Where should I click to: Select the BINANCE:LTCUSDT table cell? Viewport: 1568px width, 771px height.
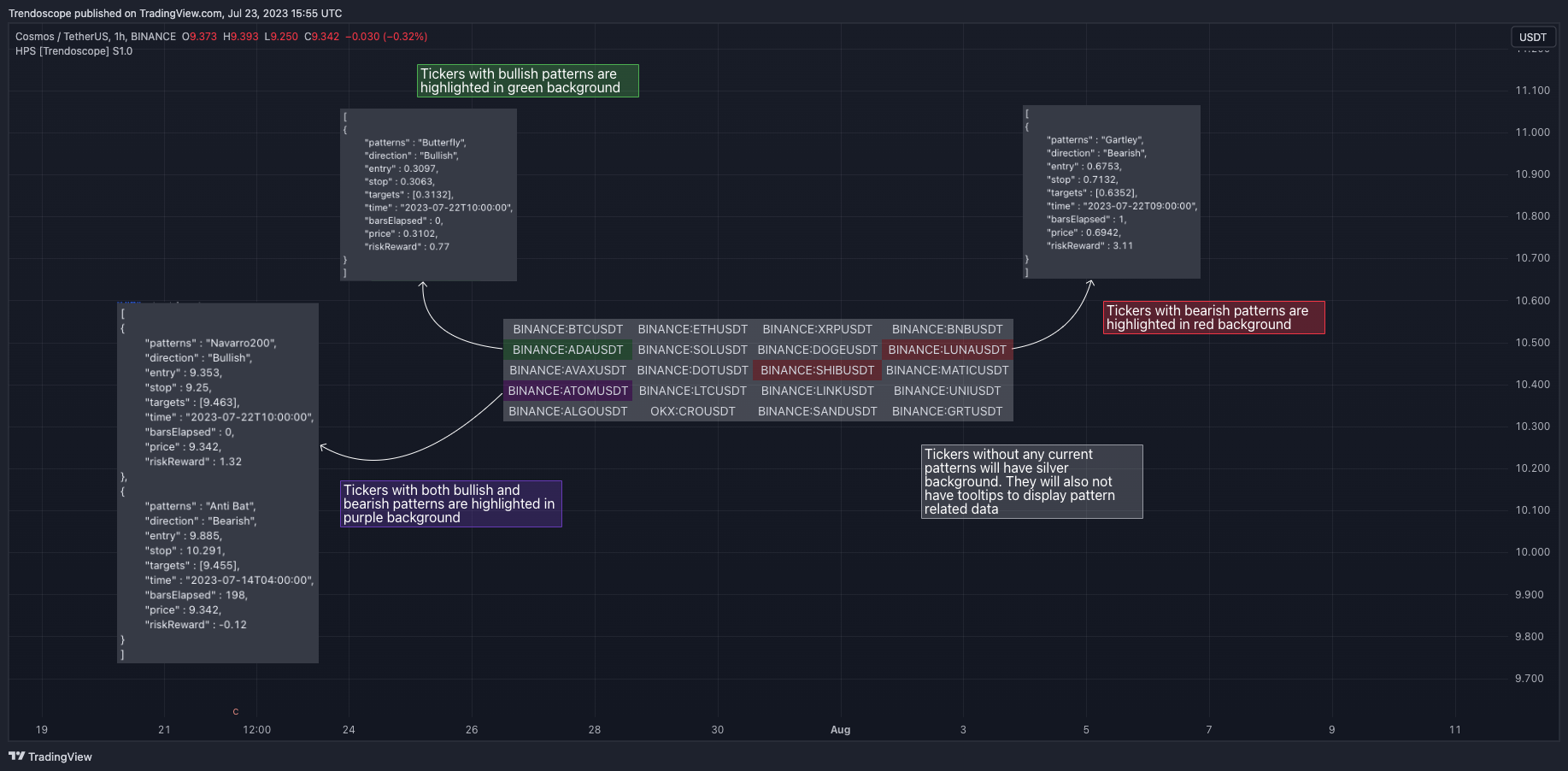(692, 391)
